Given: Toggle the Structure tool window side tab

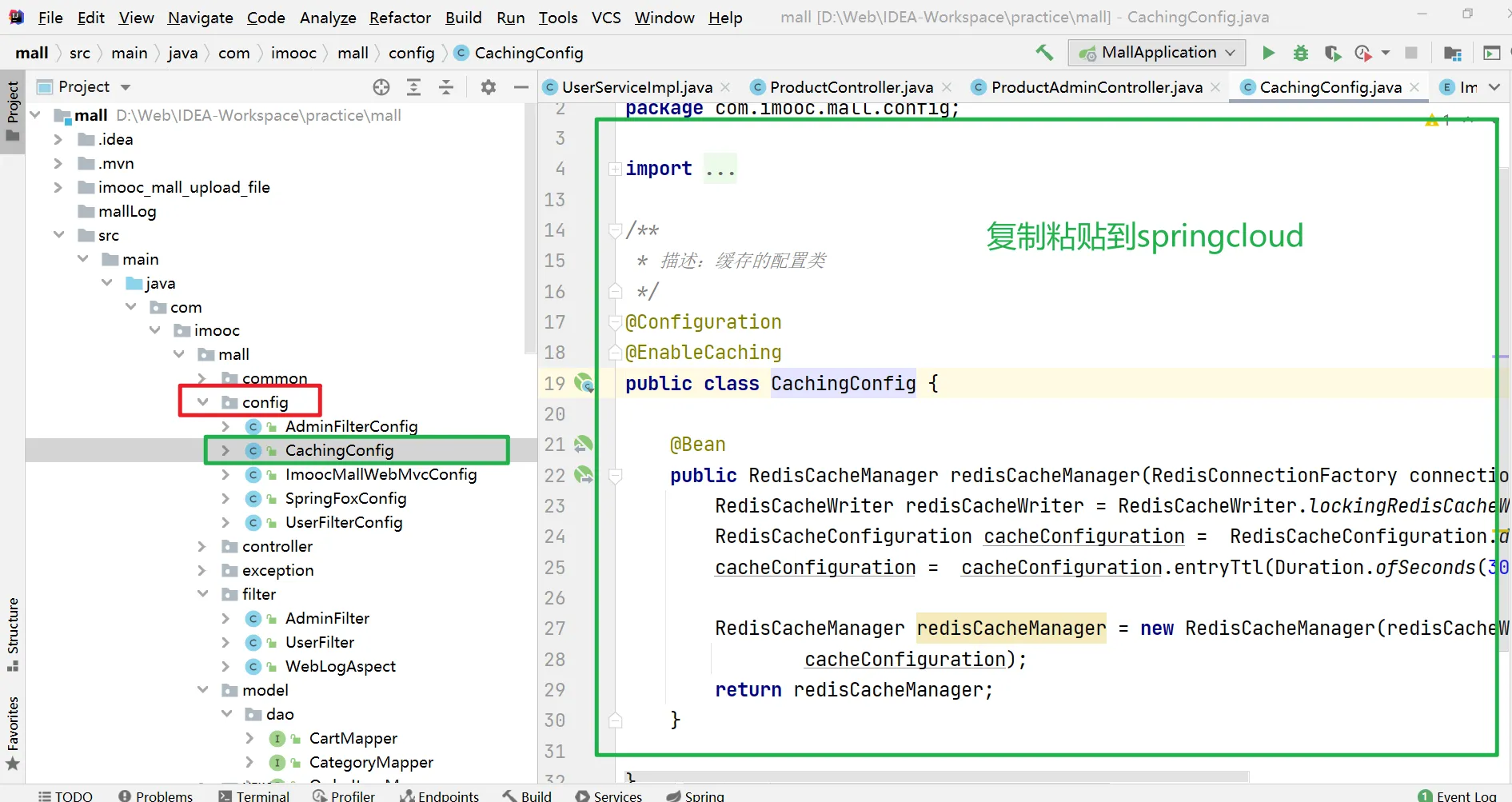Looking at the screenshot, I should coord(13,633).
